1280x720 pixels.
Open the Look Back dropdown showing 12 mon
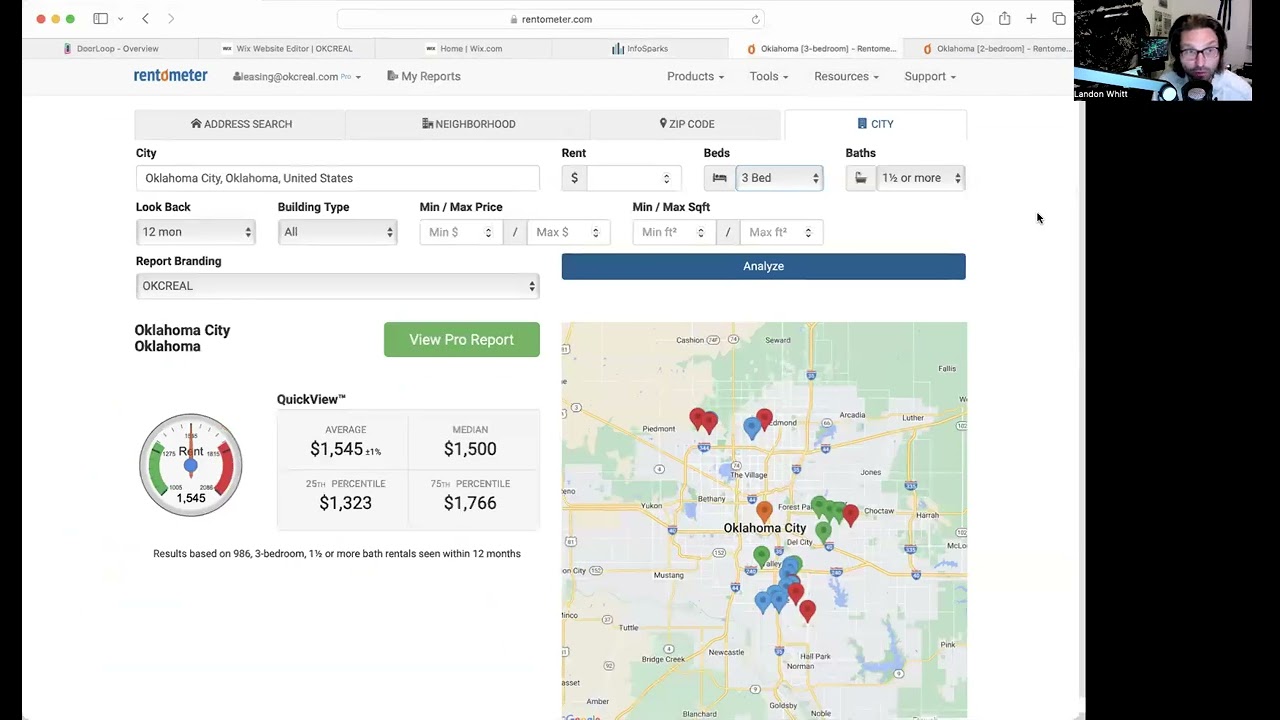(195, 232)
